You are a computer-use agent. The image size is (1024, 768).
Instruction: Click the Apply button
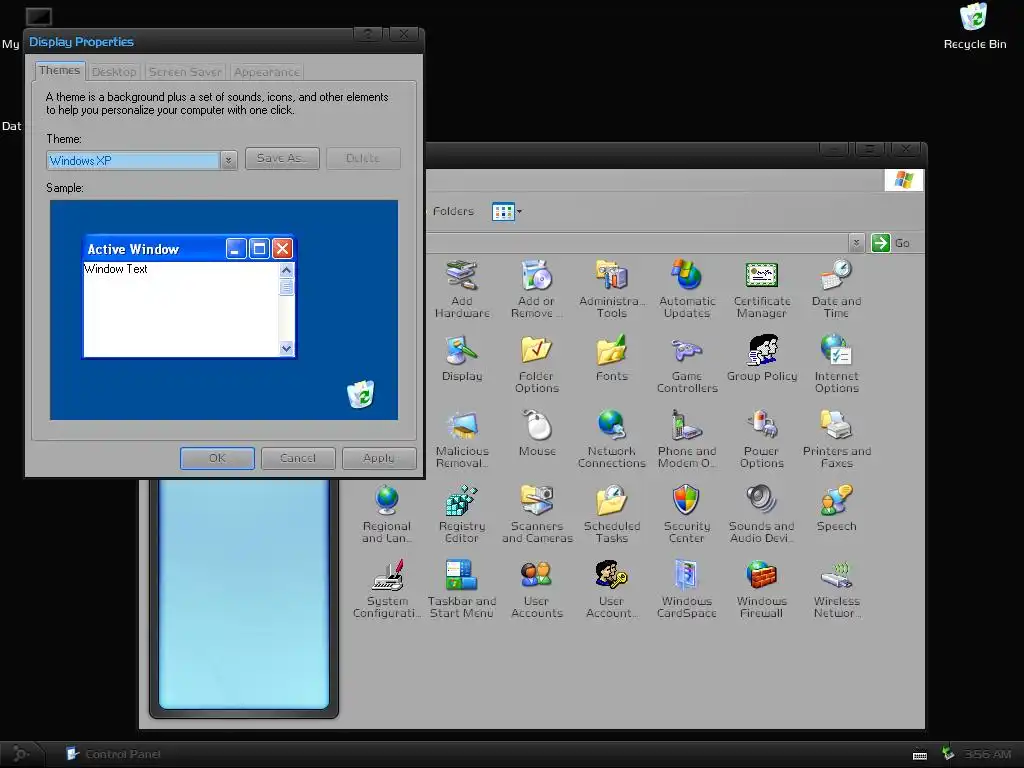pyautogui.click(x=379, y=458)
